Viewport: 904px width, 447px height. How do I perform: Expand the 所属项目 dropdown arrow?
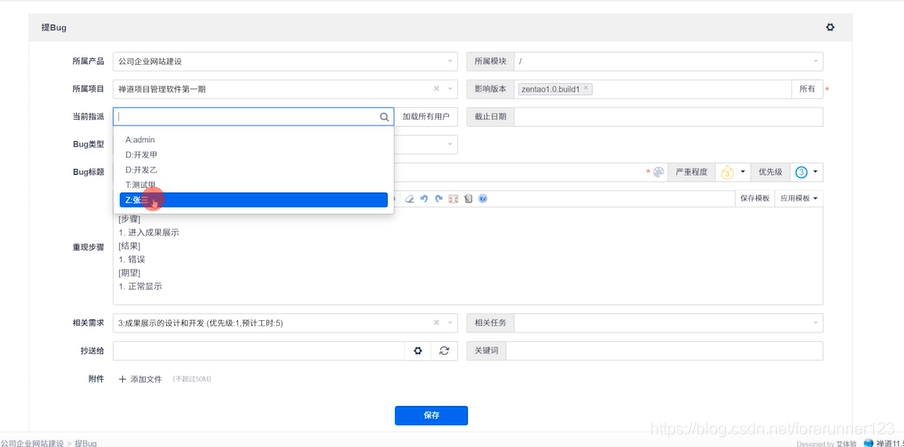point(450,89)
